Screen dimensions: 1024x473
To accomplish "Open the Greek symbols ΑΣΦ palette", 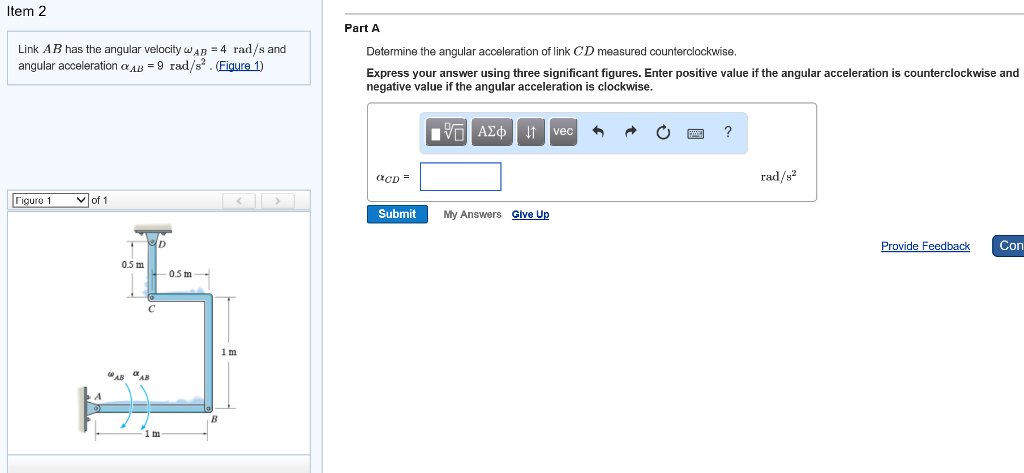I will click(492, 132).
